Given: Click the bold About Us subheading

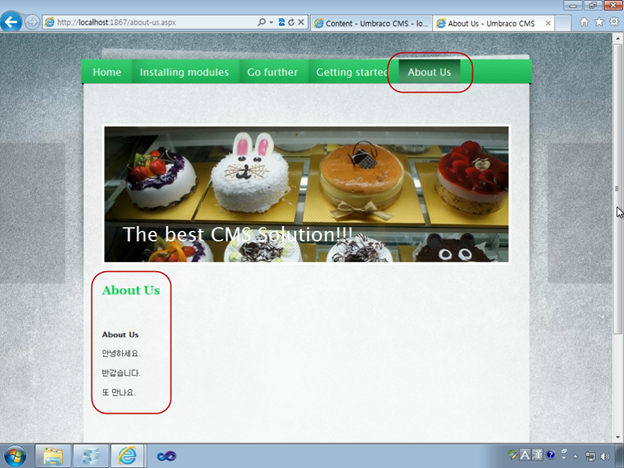Looking at the screenshot, I should click(x=120, y=335).
